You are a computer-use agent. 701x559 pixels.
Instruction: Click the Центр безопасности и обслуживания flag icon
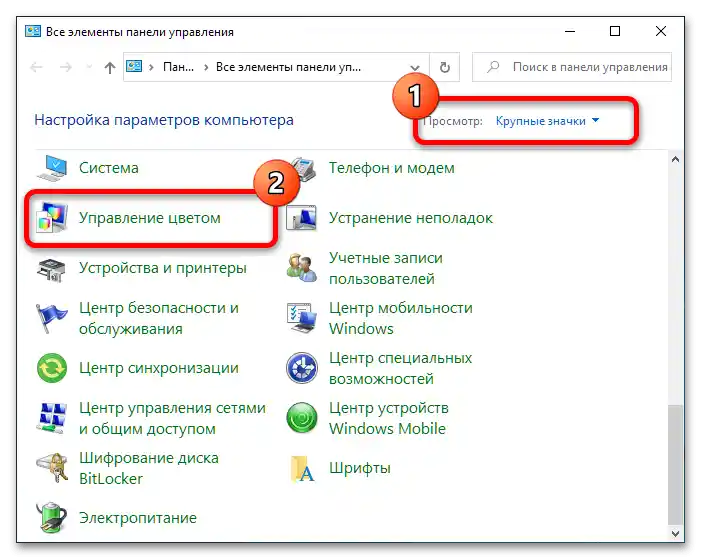pos(51,318)
